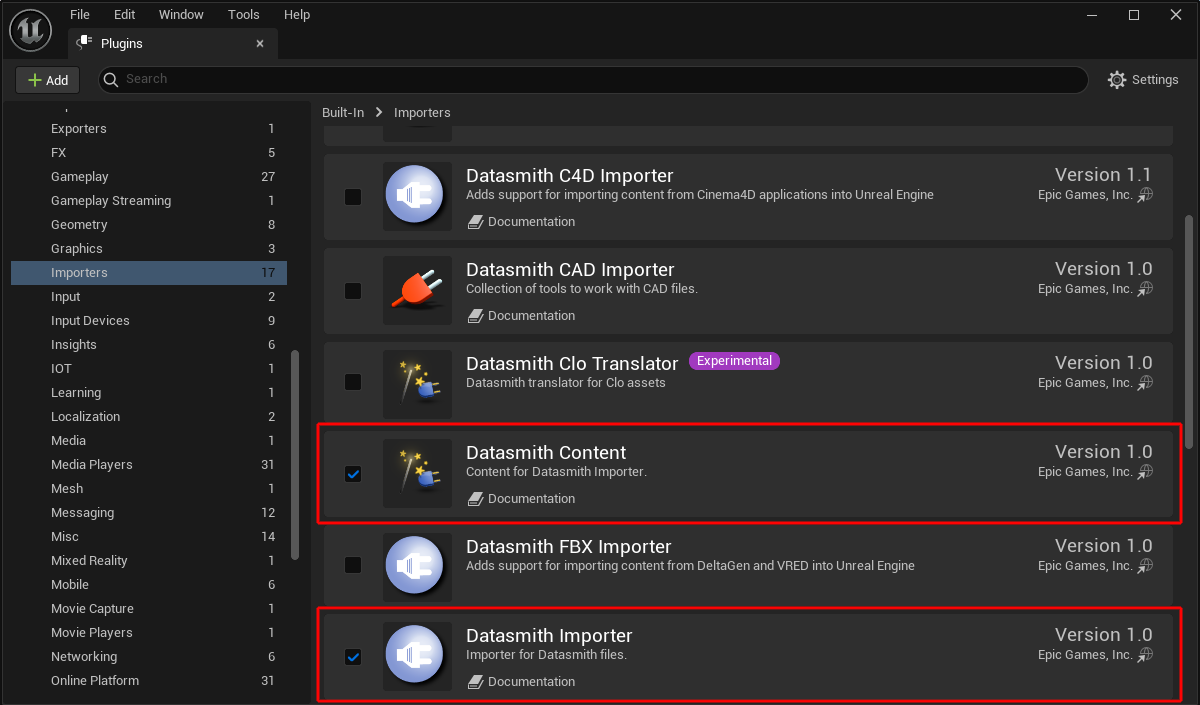The width and height of the screenshot is (1200, 705).
Task: Enable the Datasmith FBX Importer checkbox
Action: [x=353, y=565]
